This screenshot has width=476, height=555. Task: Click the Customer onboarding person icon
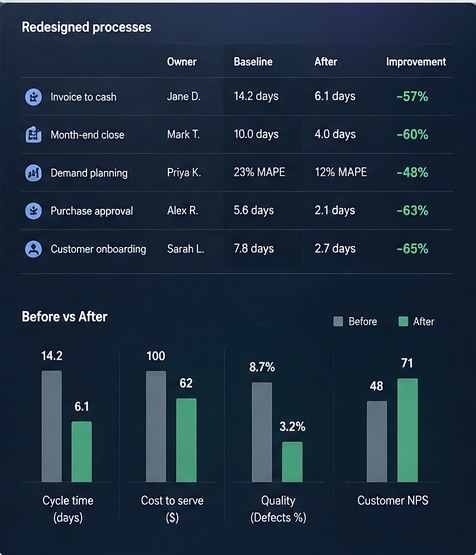33,249
